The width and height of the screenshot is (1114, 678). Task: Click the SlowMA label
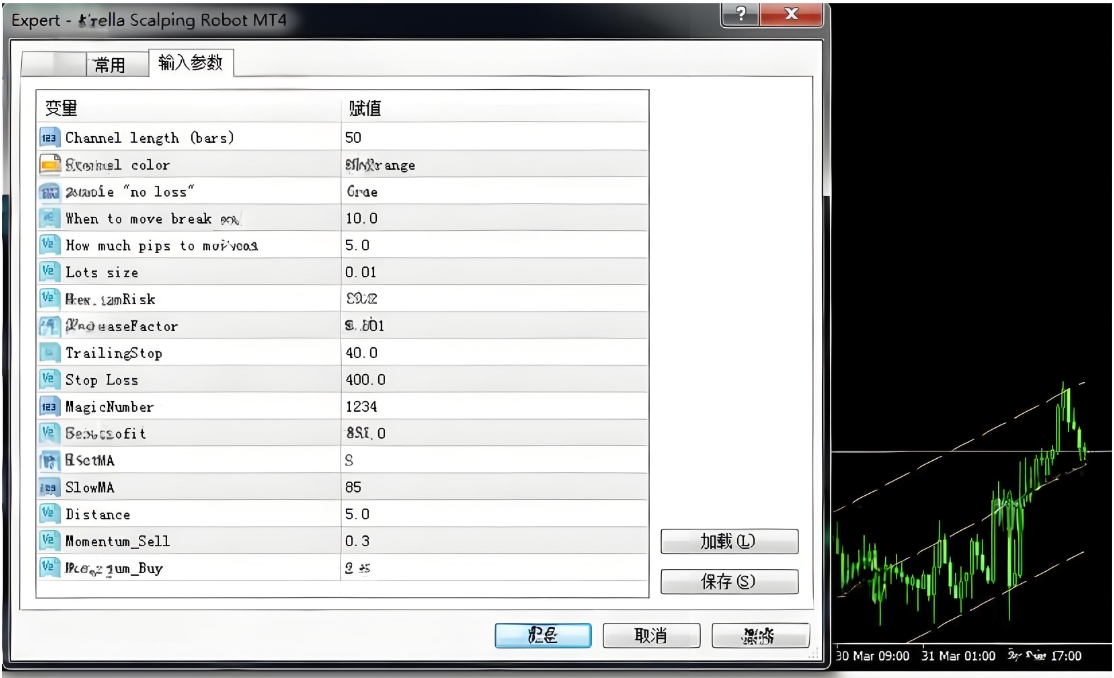pyautogui.click(x=90, y=488)
